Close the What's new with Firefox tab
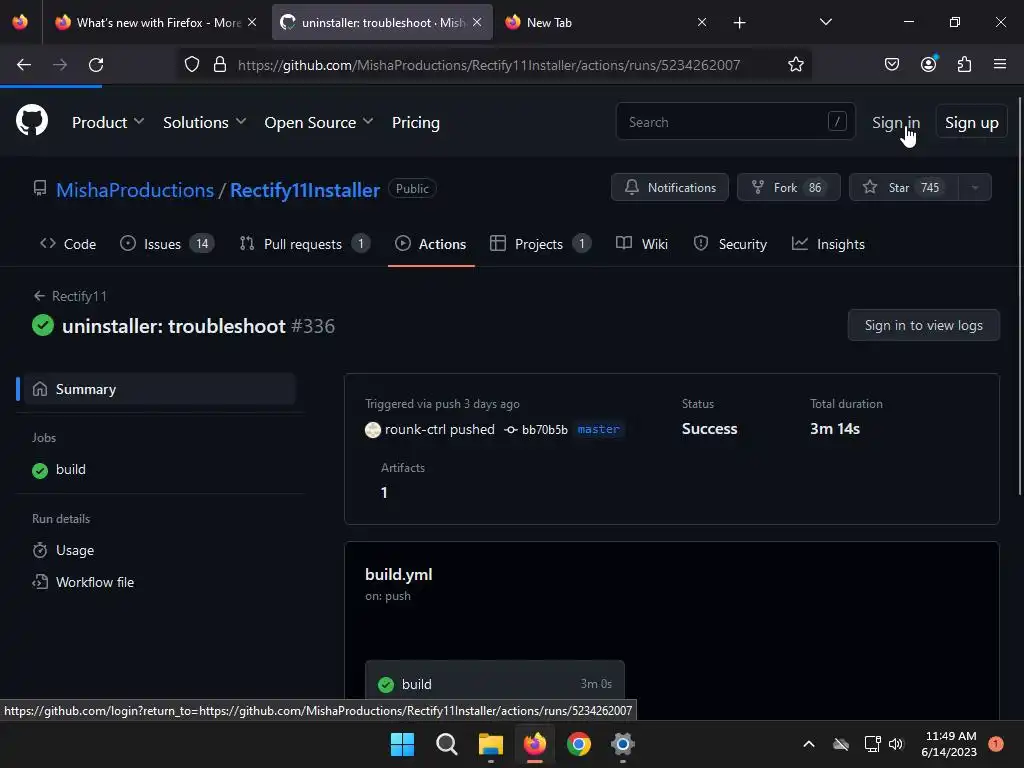Viewport: 1024px width, 768px height. [x=252, y=22]
